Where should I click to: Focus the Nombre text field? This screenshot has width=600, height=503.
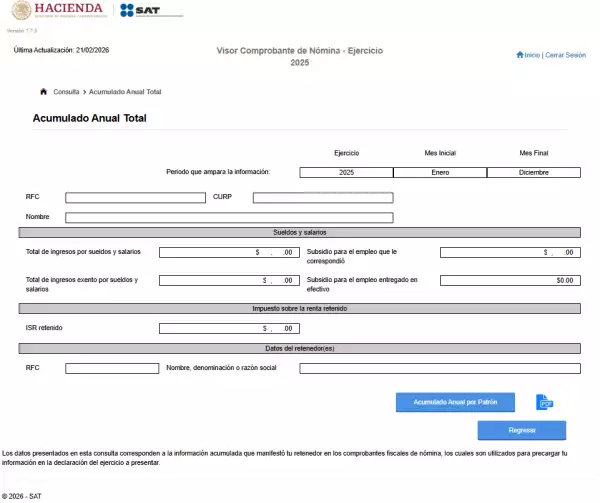pos(229,217)
